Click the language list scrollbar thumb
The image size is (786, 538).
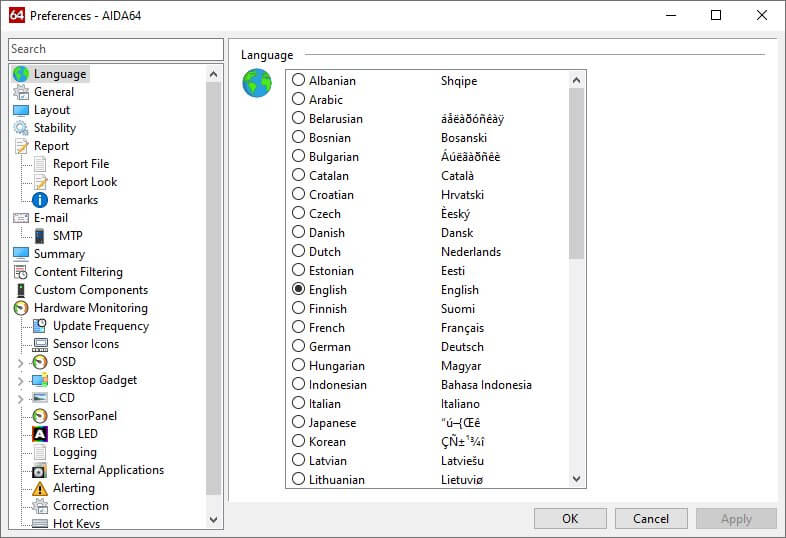pos(576,173)
